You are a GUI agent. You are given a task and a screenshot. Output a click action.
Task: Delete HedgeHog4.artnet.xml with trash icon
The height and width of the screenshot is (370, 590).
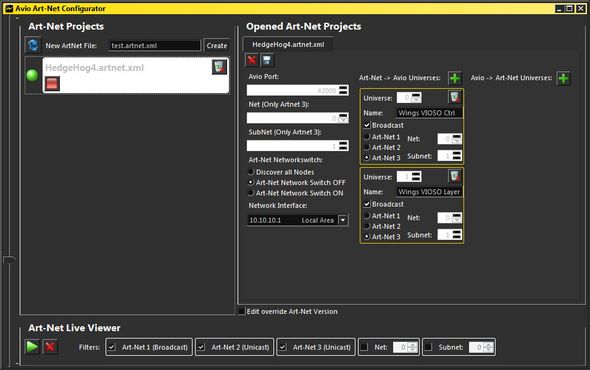(x=219, y=67)
